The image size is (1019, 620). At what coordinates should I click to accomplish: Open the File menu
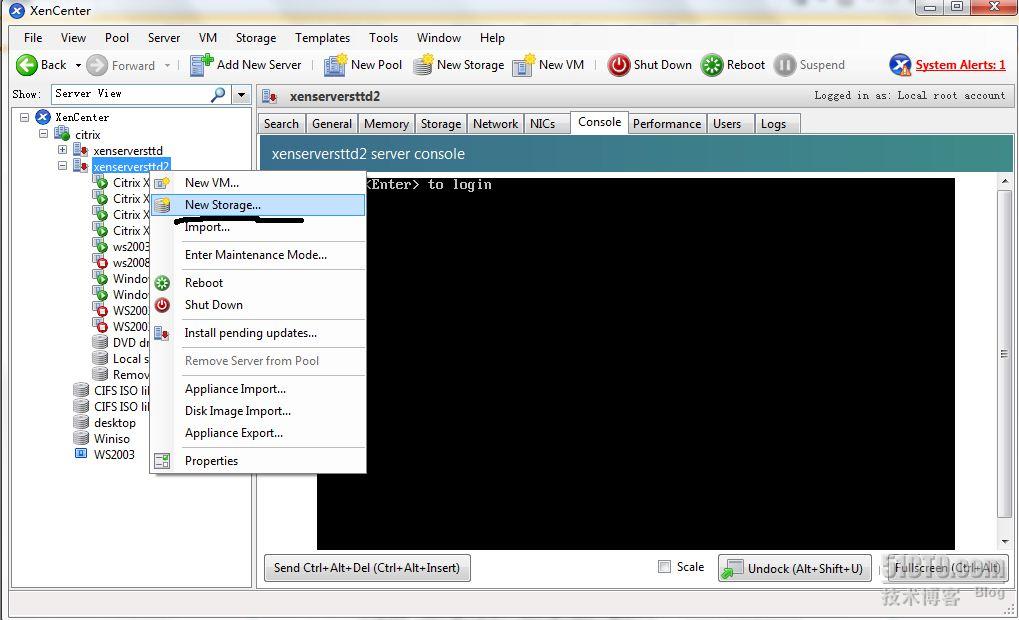32,38
